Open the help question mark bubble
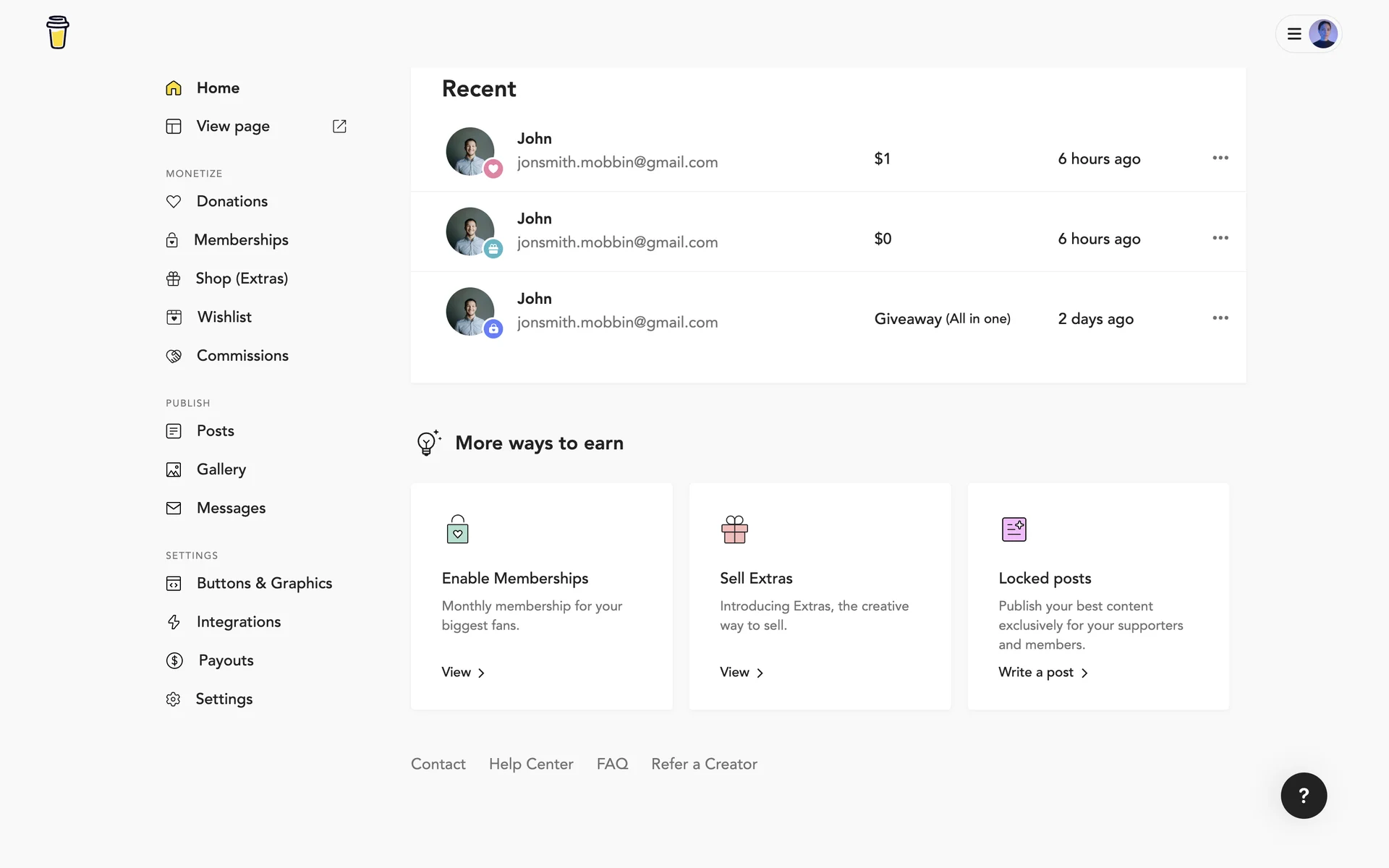Screen dimensions: 1389x868 coord(1303,796)
